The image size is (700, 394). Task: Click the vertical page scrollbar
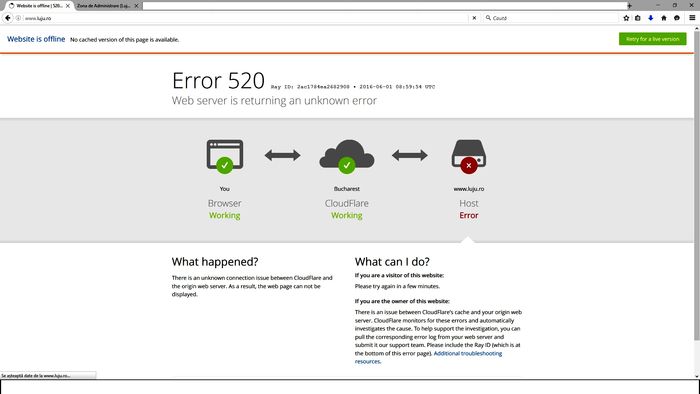tap(697, 185)
